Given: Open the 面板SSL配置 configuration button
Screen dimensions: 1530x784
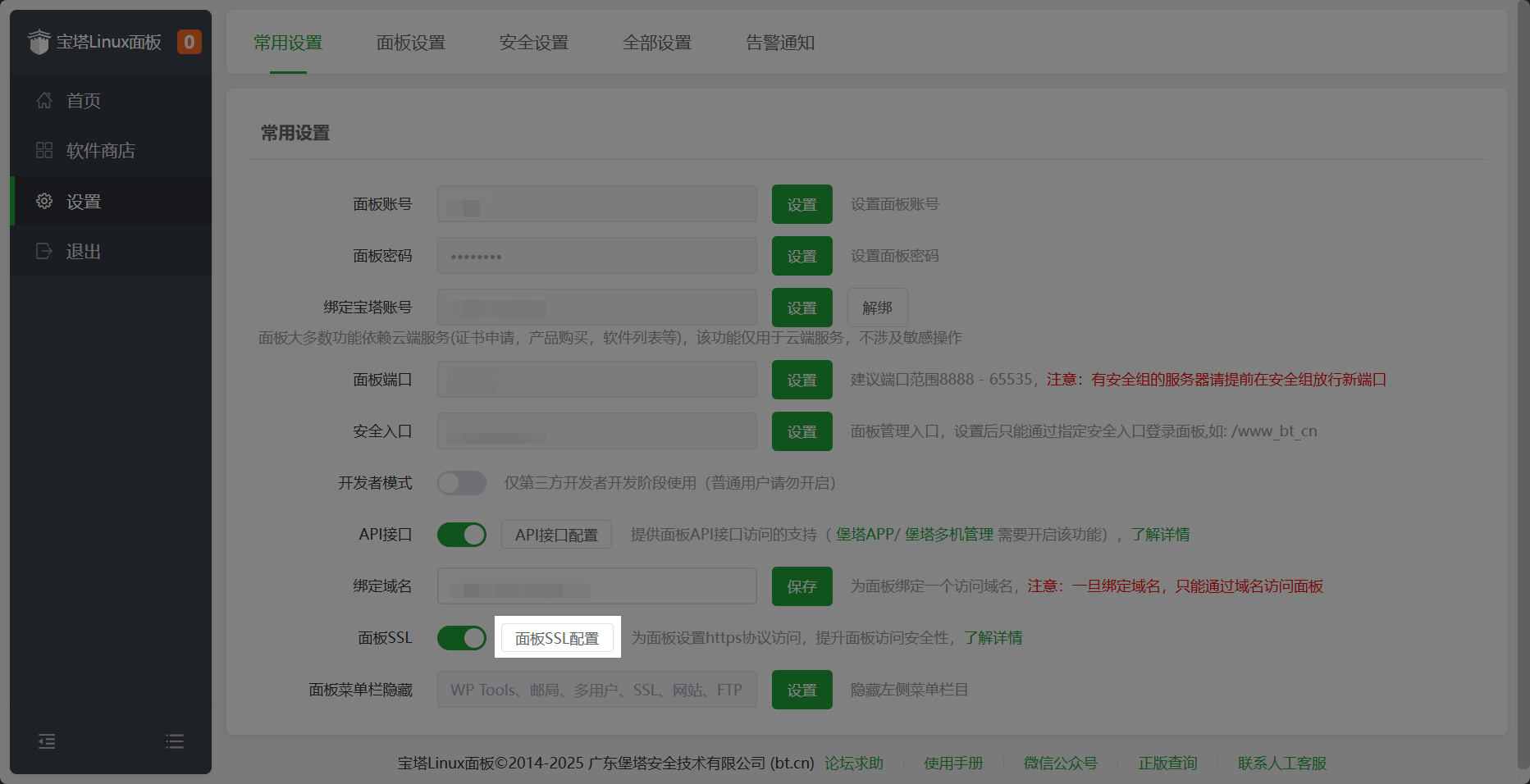Looking at the screenshot, I should pyautogui.click(x=557, y=637).
